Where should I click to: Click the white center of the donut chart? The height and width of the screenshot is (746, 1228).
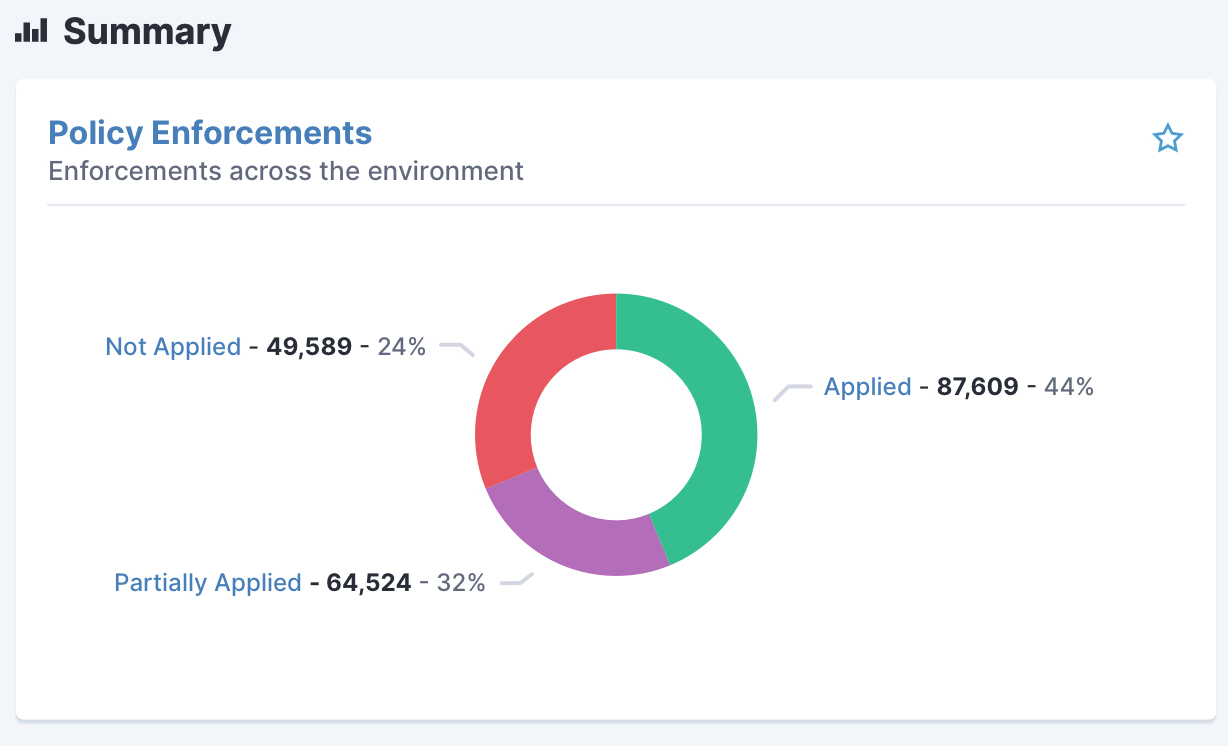click(616, 434)
